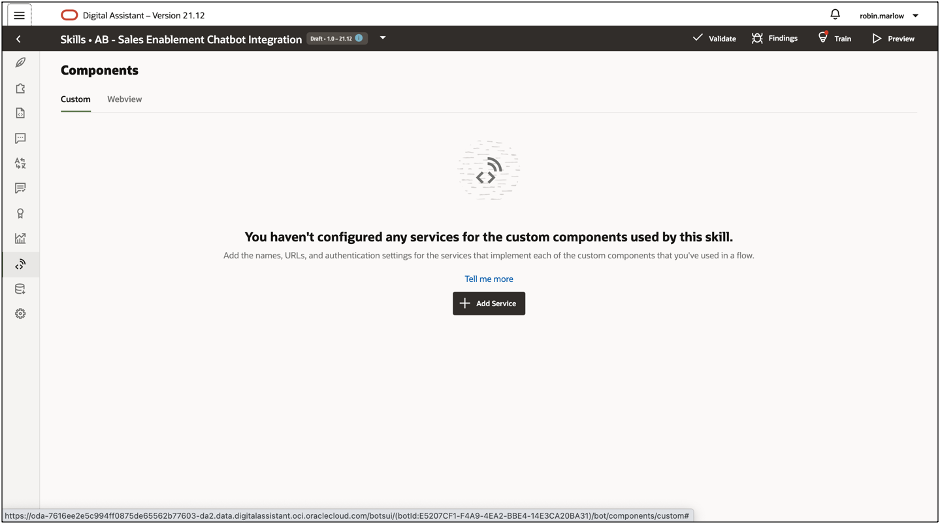Screen dimensions: 940x524
Task: Click the info icon in Draft badge
Action: pyautogui.click(x=359, y=38)
